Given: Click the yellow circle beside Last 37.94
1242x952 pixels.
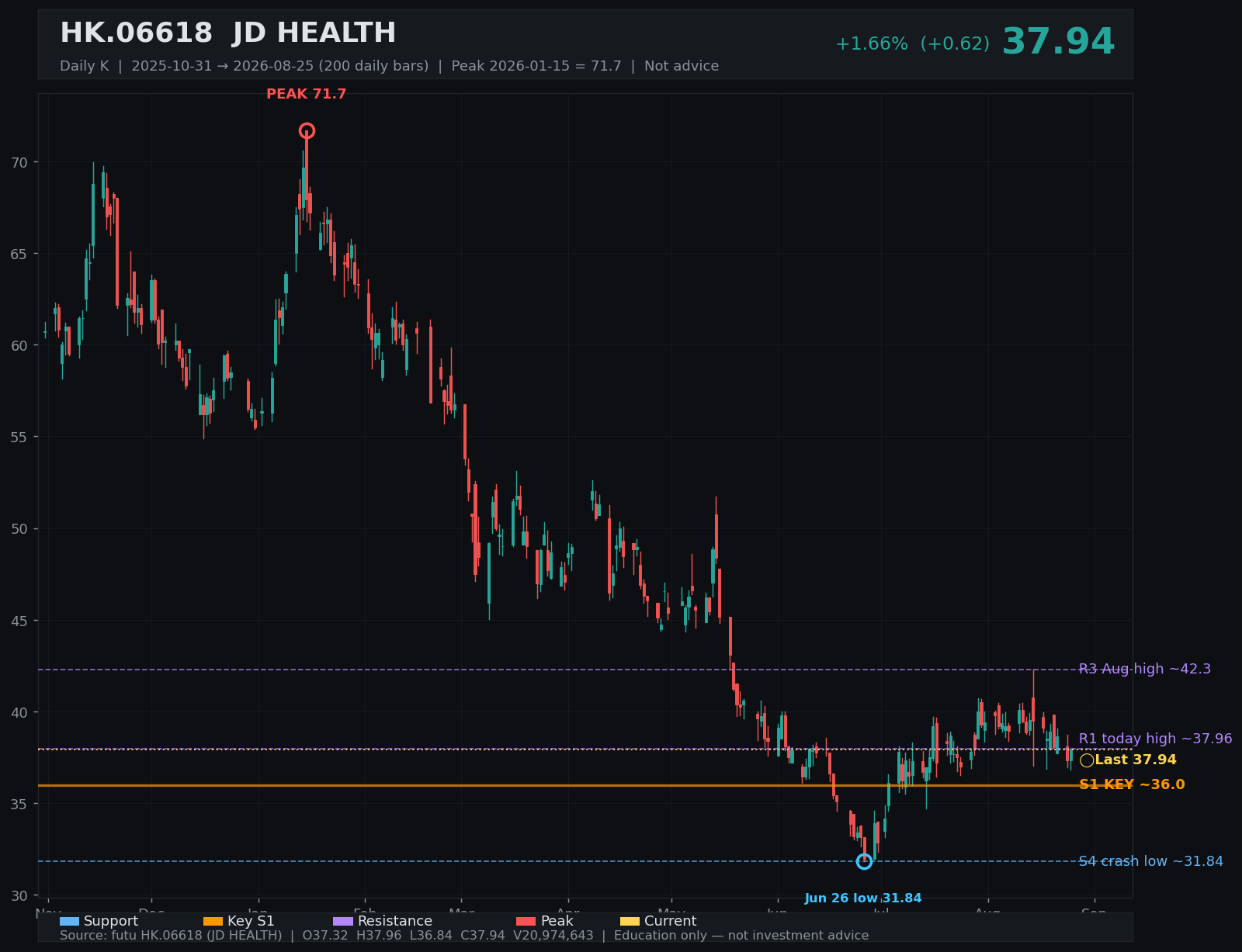Looking at the screenshot, I should (x=1087, y=760).
